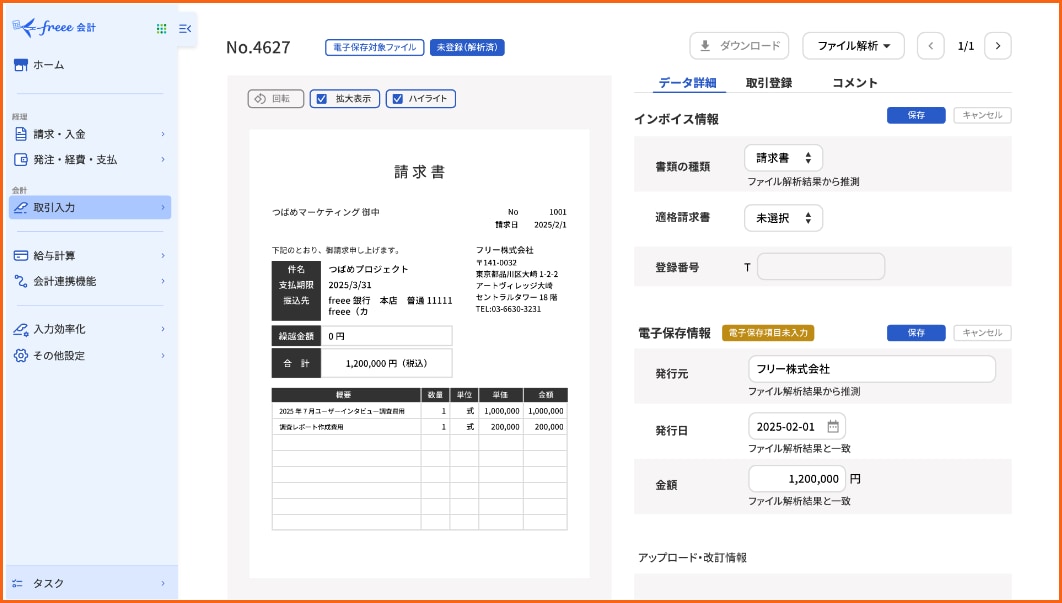Expand the ファイル解析 dropdown button
The image size is (1062, 603).
(x=853, y=46)
